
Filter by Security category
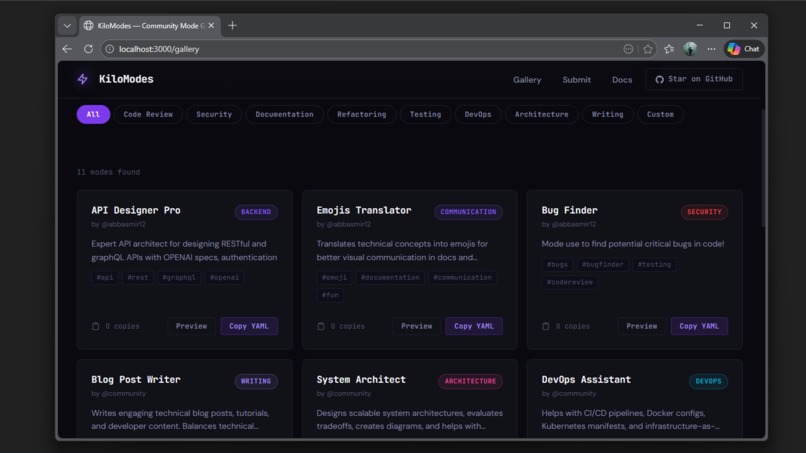pyautogui.click(x=214, y=114)
